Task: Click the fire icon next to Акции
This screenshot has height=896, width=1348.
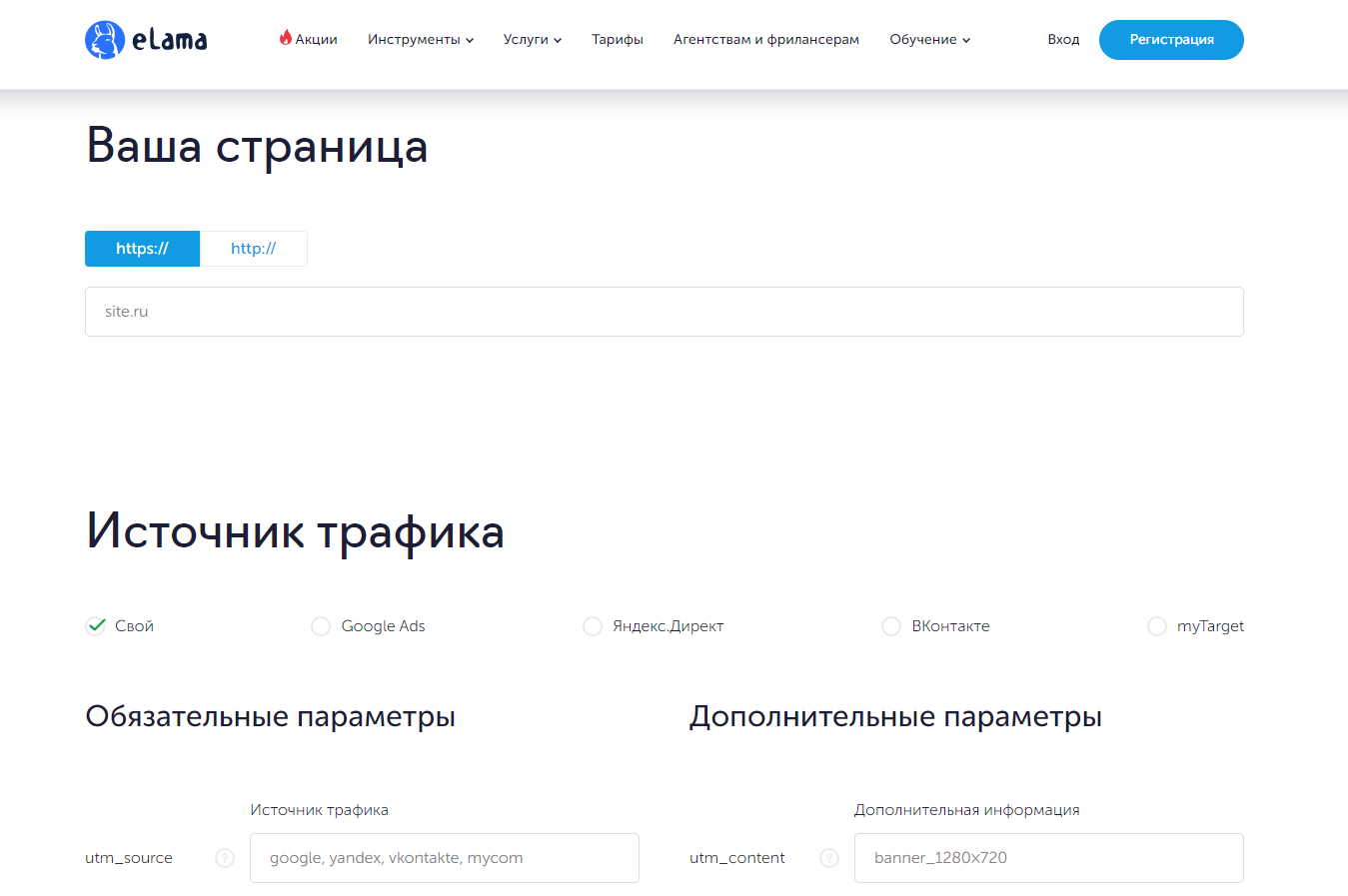Action: tap(286, 38)
